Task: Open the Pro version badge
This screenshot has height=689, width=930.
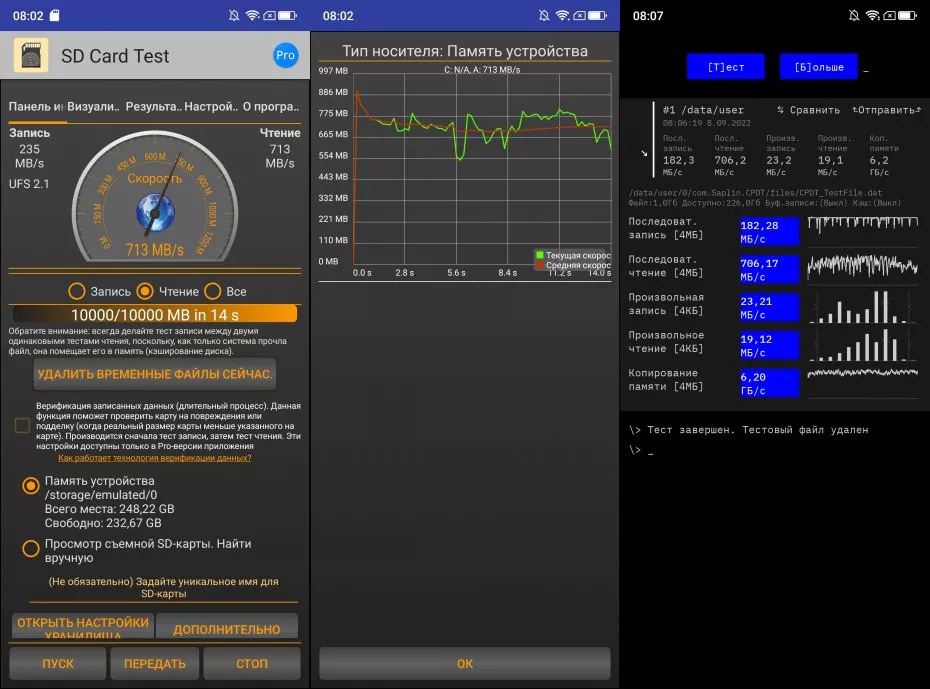Action: [285, 55]
